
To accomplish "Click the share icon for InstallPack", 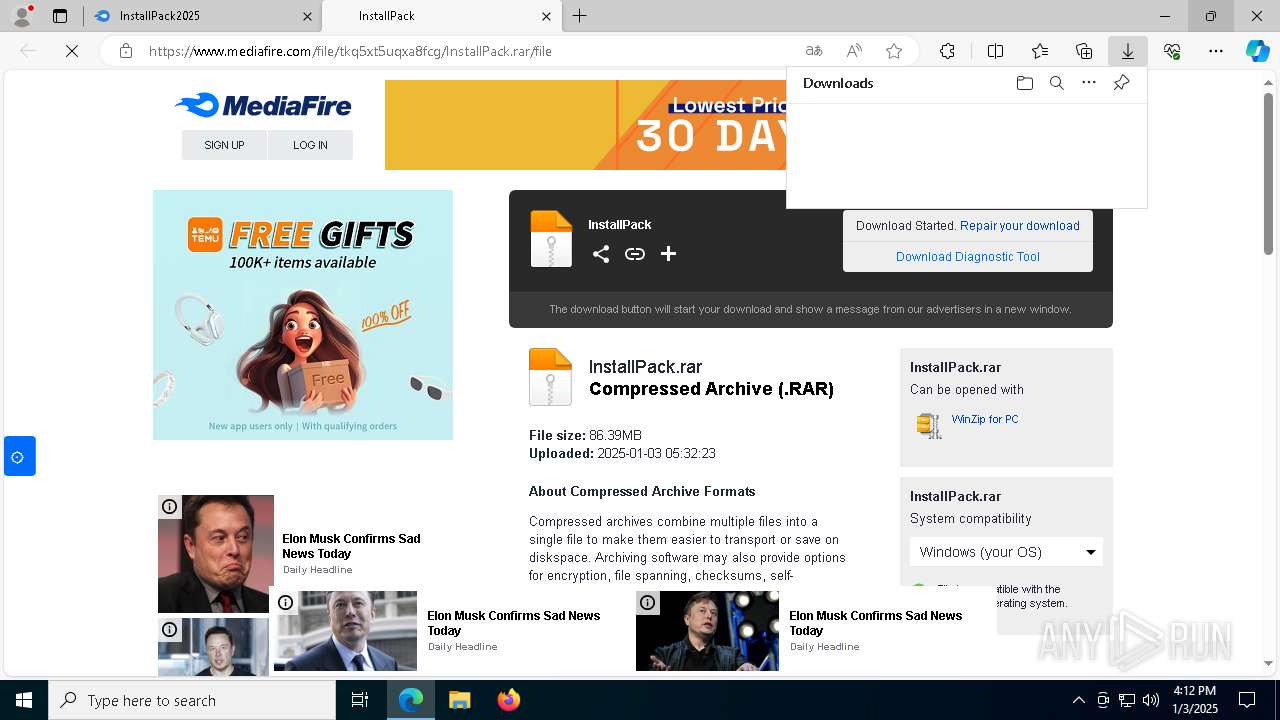I will coord(601,254).
